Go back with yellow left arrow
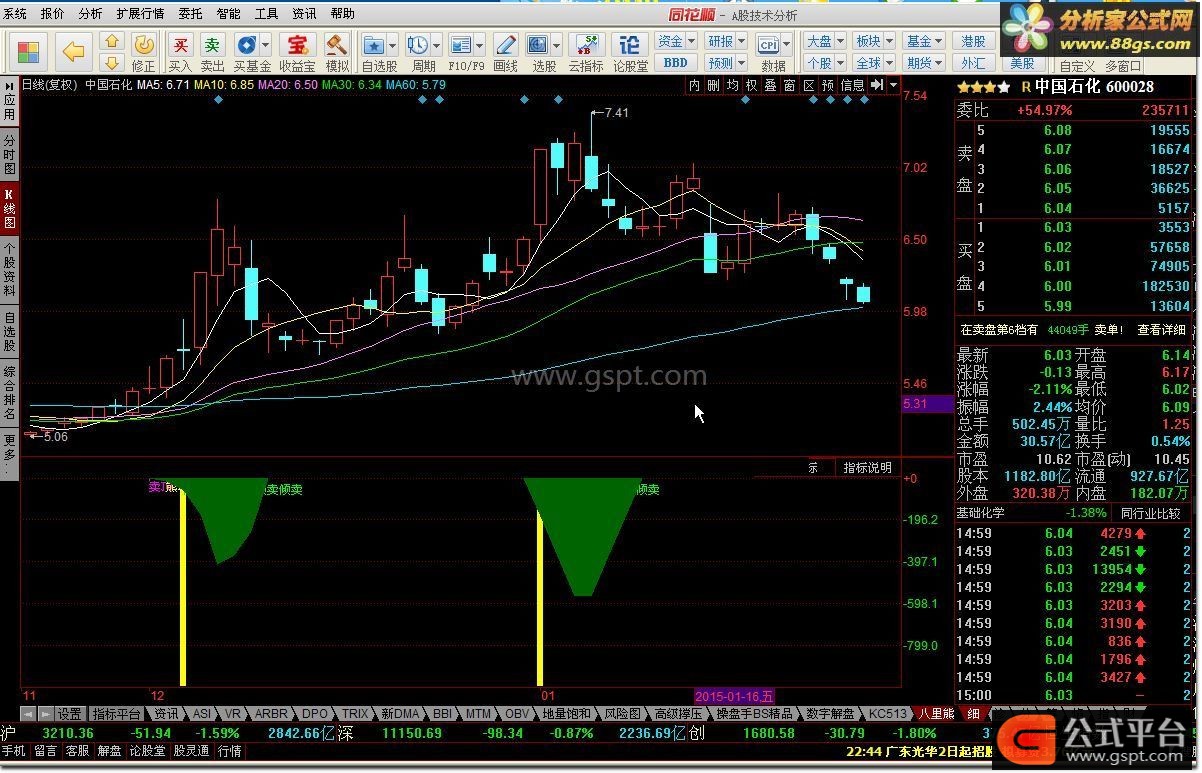Viewport: 1202px width, 773px height. (x=73, y=51)
